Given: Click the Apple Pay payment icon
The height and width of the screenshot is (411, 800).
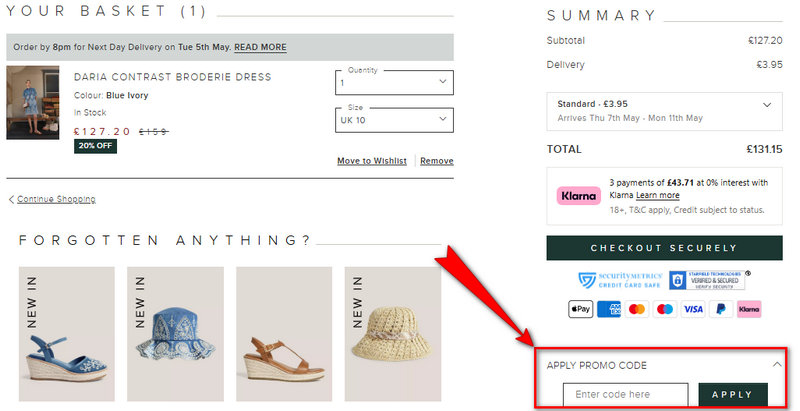Looking at the screenshot, I should pyautogui.click(x=581, y=309).
